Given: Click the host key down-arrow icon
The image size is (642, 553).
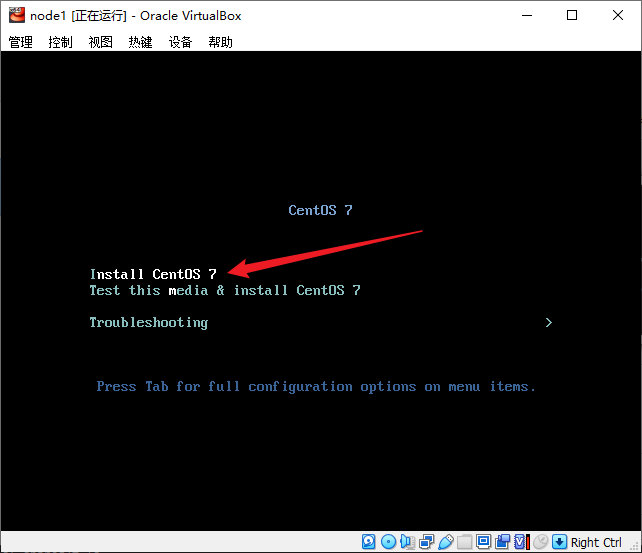Looking at the screenshot, I should [559, 542].
